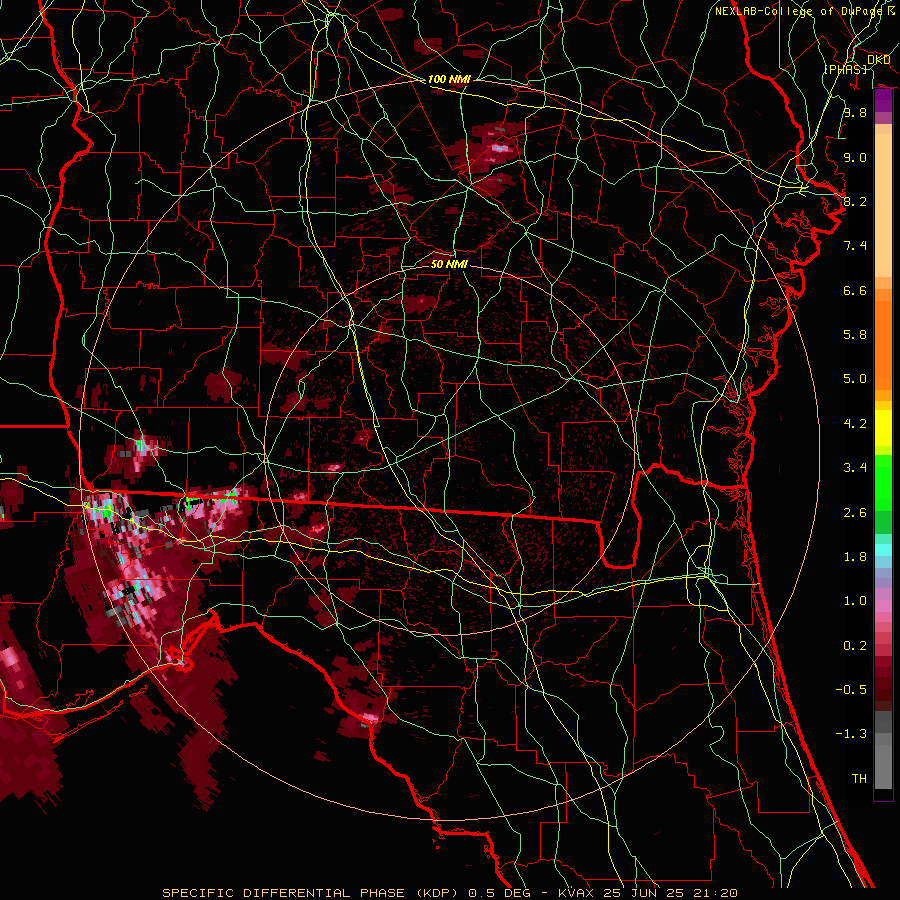Click the 5.8 legend value
The image size is (900, 900).
click(855, 335)
